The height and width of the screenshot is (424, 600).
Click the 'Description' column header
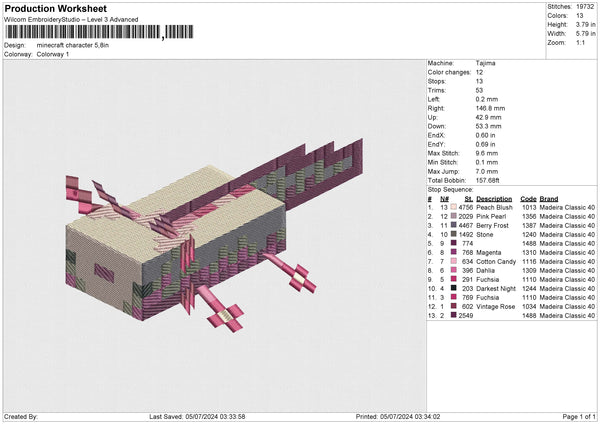tap(494, 199)
